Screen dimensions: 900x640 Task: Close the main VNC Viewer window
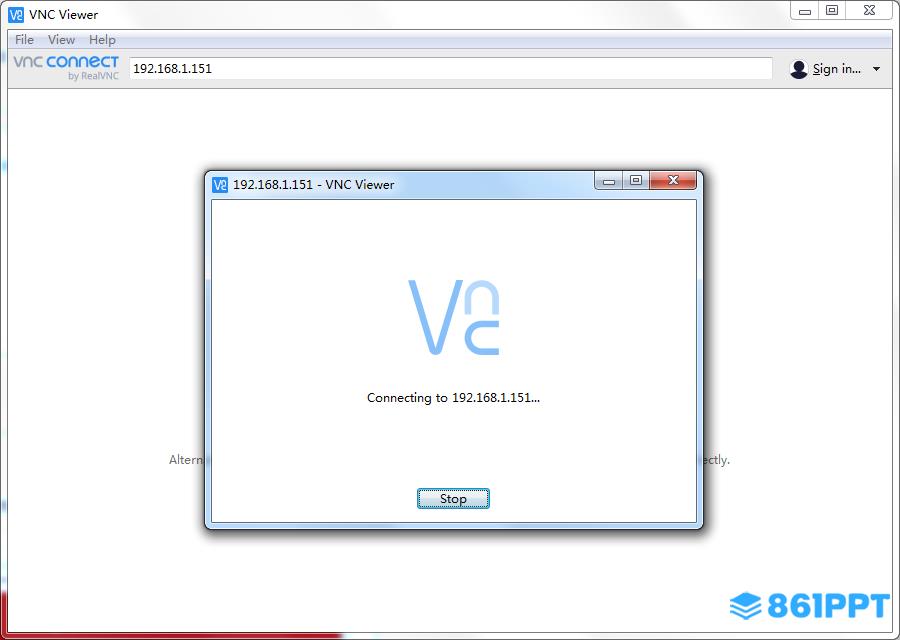click(870, 10)
